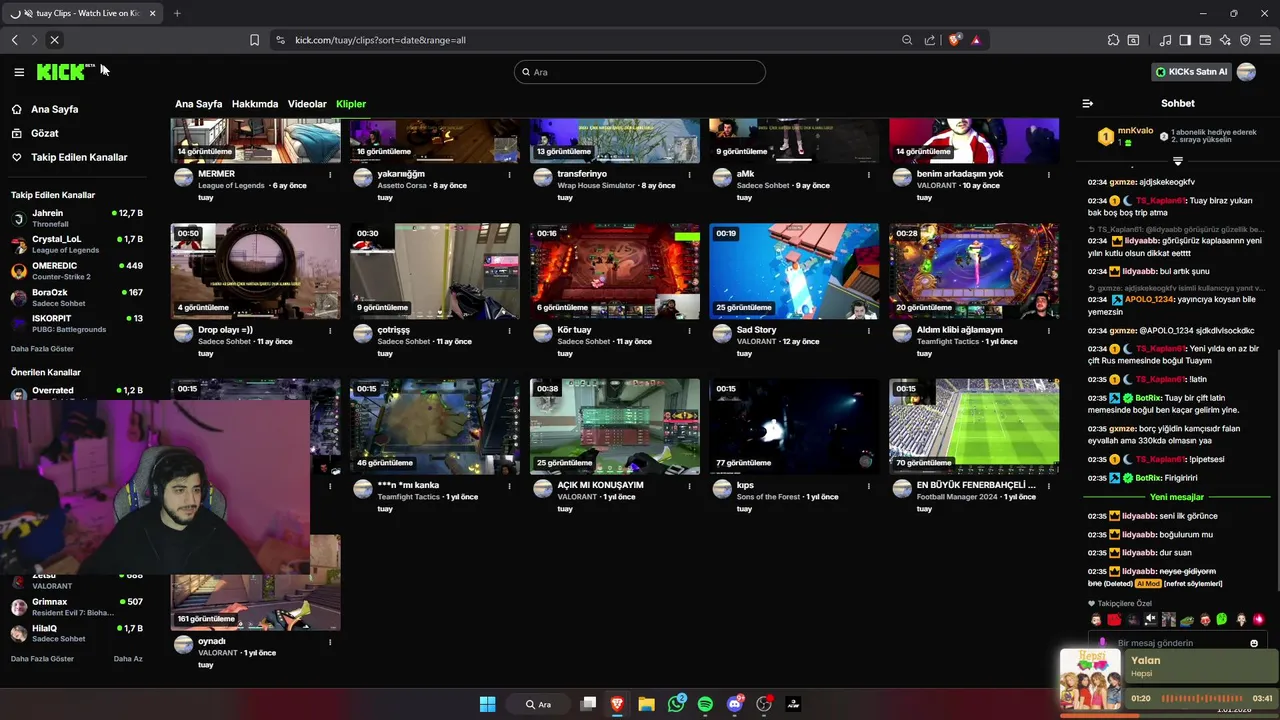
Task: Switch to the Ana Sayfa channel tab
Action: coord(198,104)
